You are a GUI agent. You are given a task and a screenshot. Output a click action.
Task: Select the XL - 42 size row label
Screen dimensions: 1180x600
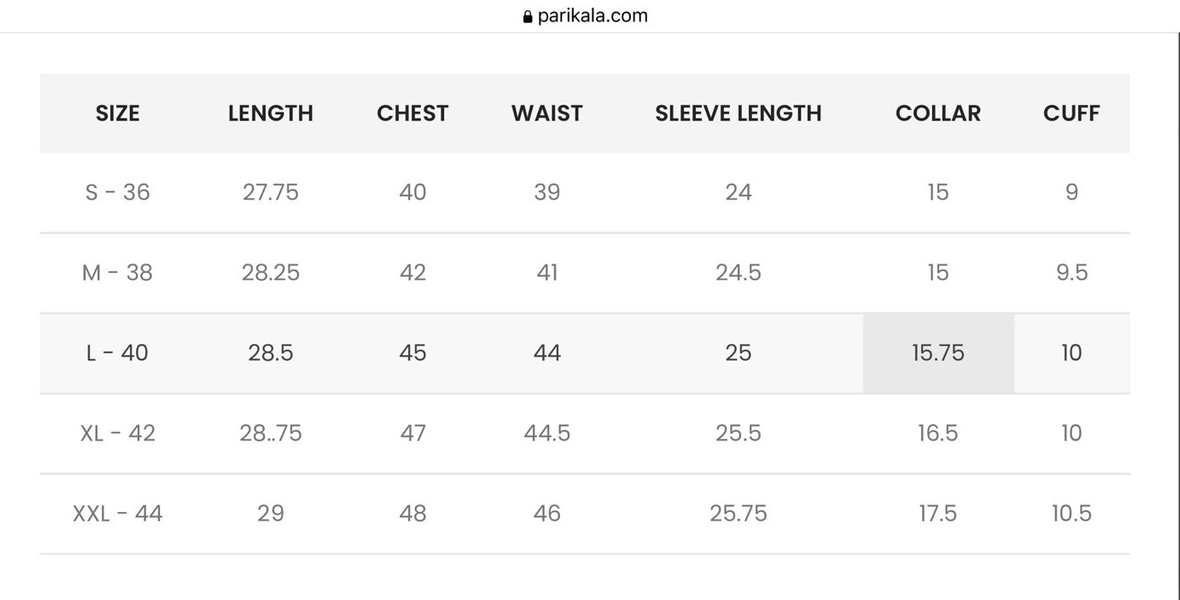click(117, 434)
